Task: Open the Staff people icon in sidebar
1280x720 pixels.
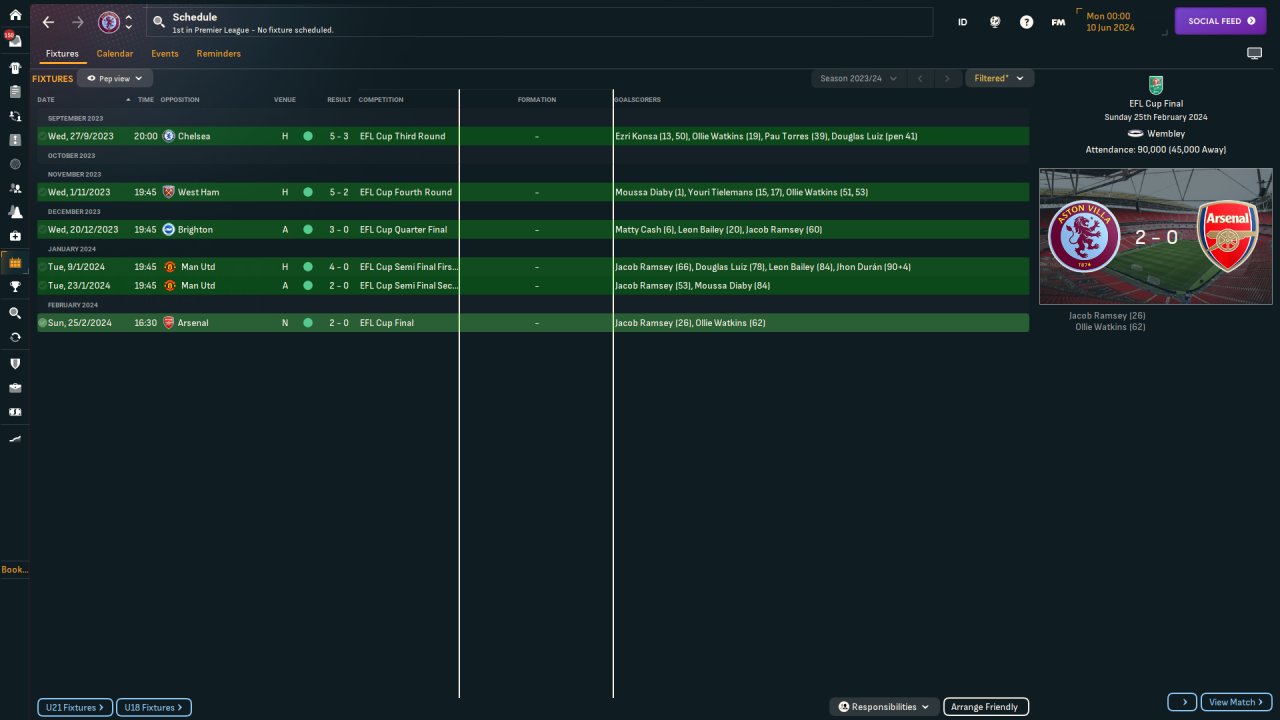Action: point(15,188)
